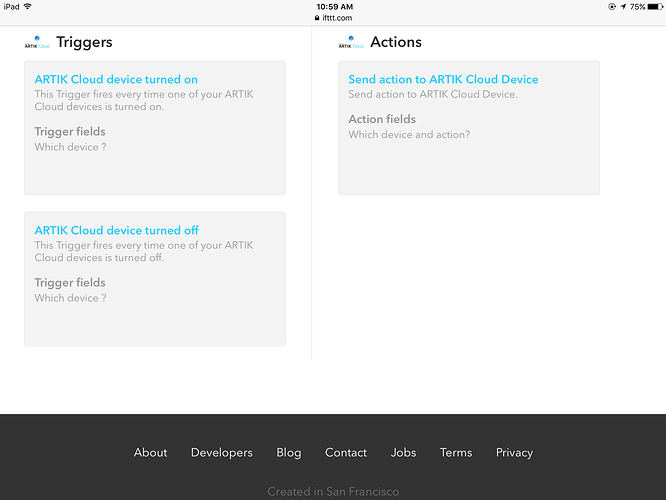Click the ARTIK Cloud logo beside Triggers
This screenshot has width=666, height=500.
pyautogui.click(x=37, y=42)
